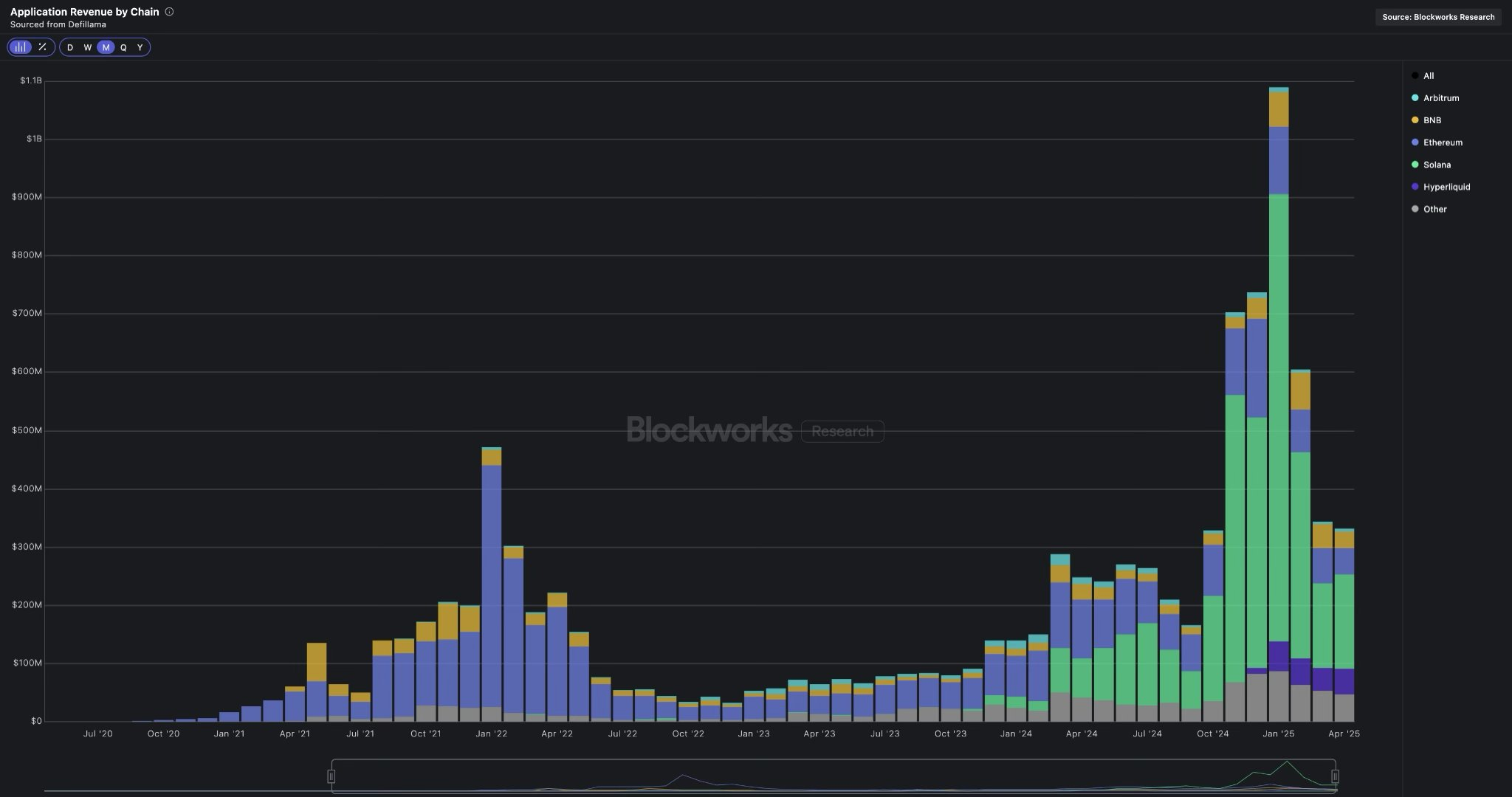Click the Source: Blockworks Research button

(x=1437, y=17)
